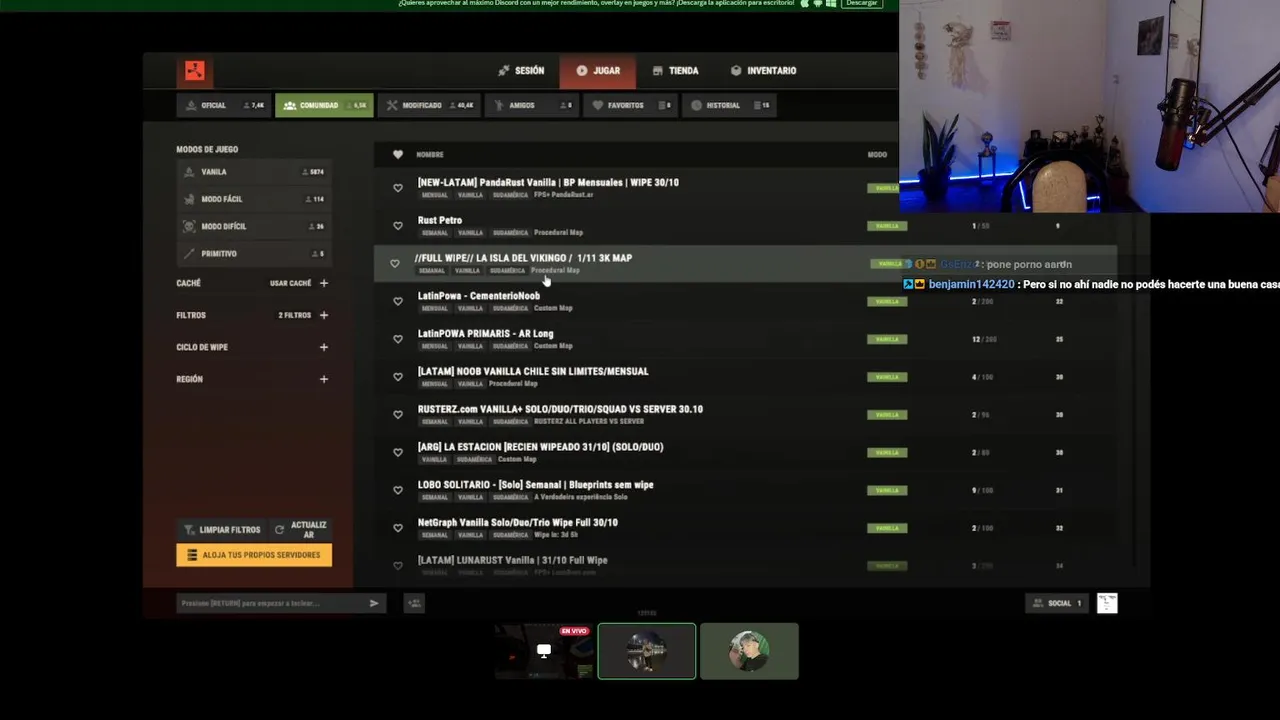Open the Tienda tab
The image size is (1280, 720).
675,71
